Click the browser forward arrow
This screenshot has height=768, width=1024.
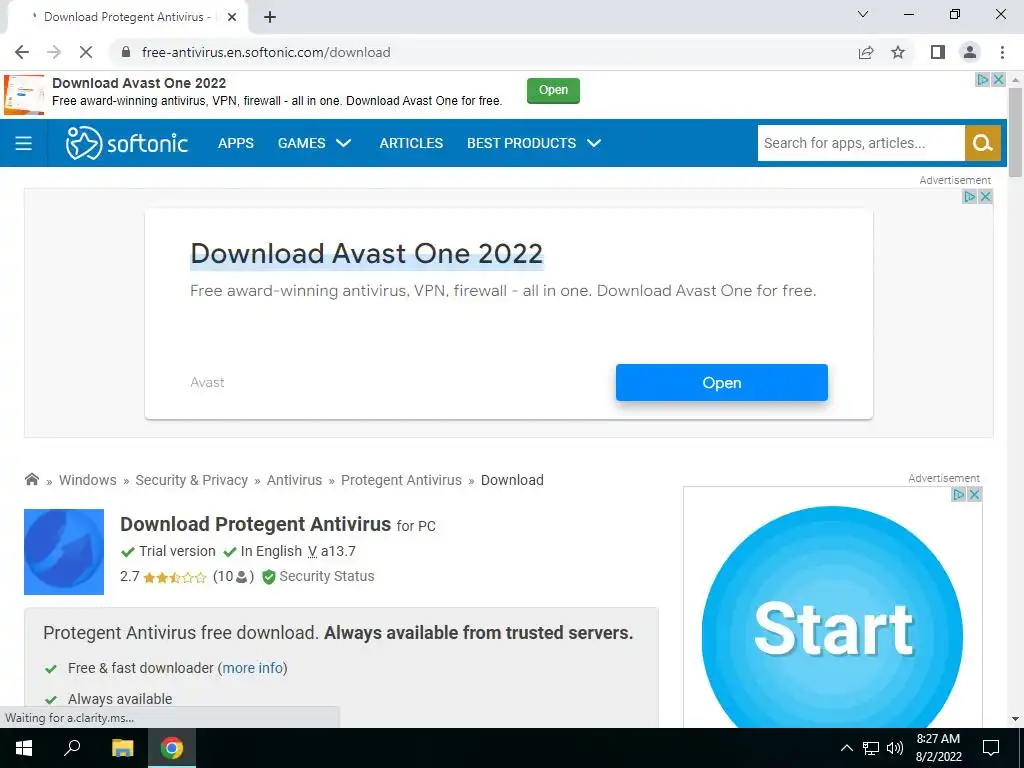(x=54, y=52)
